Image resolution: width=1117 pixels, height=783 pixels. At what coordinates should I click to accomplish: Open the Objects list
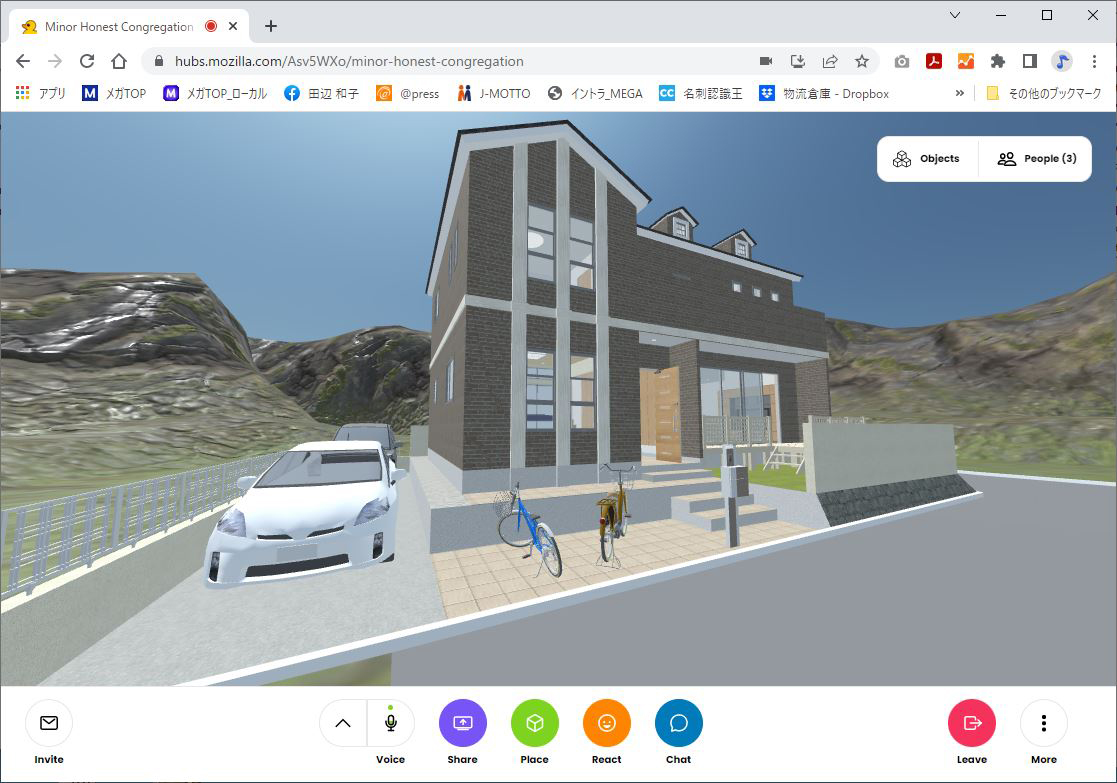point(927,159)
